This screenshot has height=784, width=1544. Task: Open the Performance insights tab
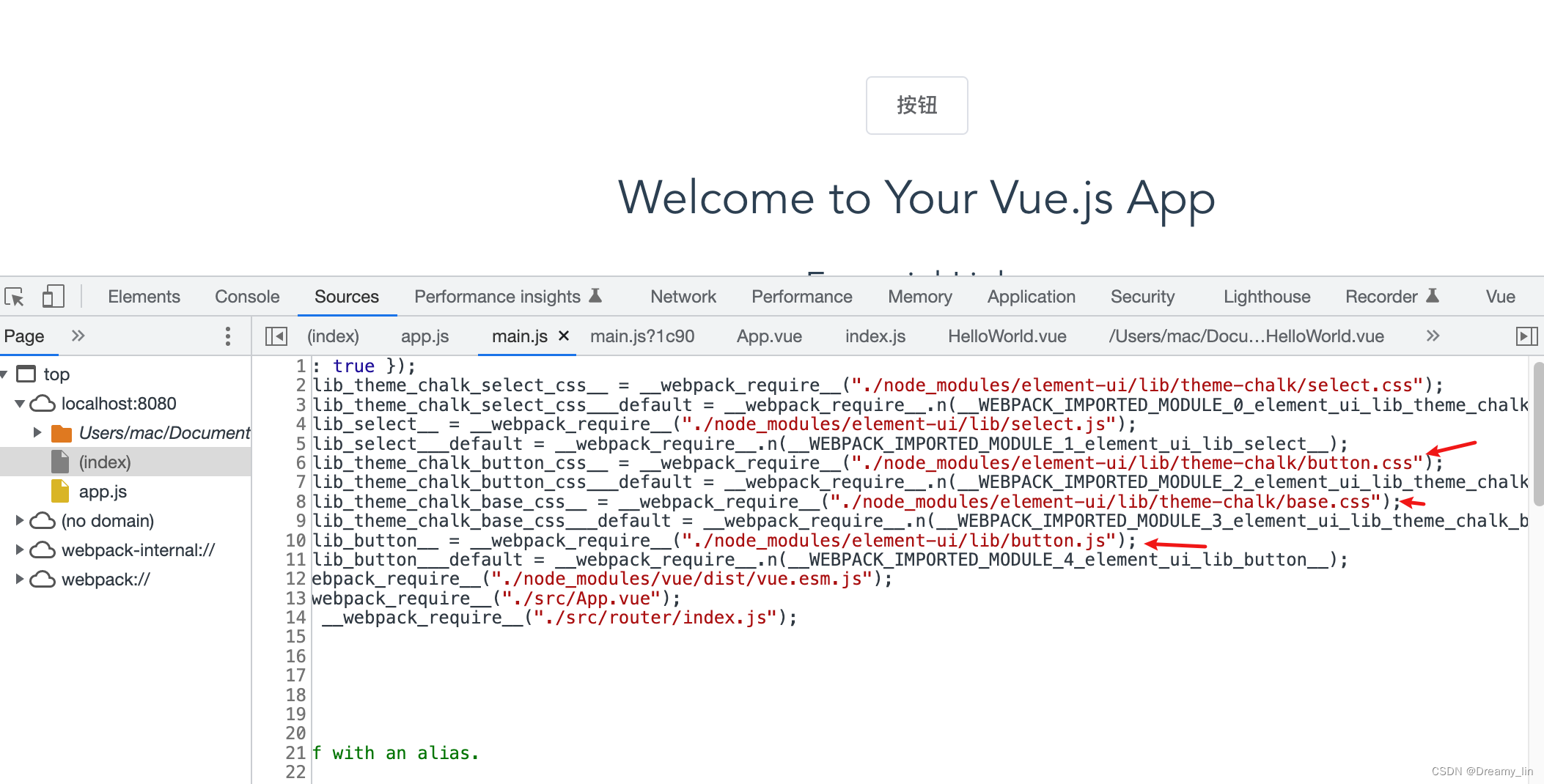pyautogui.click(x=508, y=297)
